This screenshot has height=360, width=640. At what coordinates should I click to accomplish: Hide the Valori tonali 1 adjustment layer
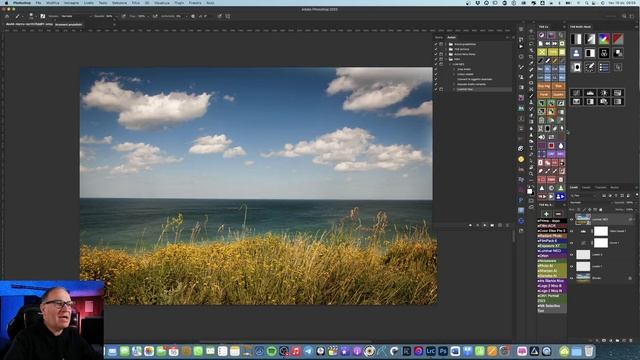(x=571, y=231)
